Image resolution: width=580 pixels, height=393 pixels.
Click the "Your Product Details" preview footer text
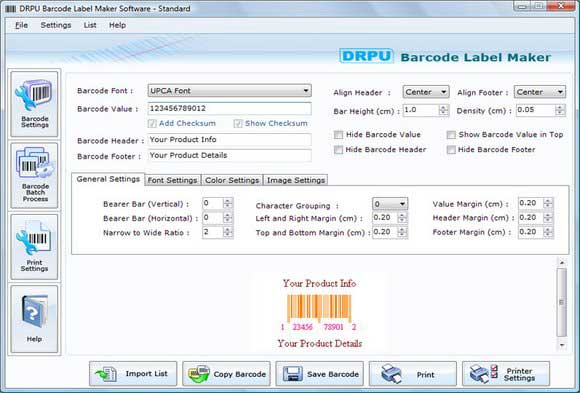point(320,343)
